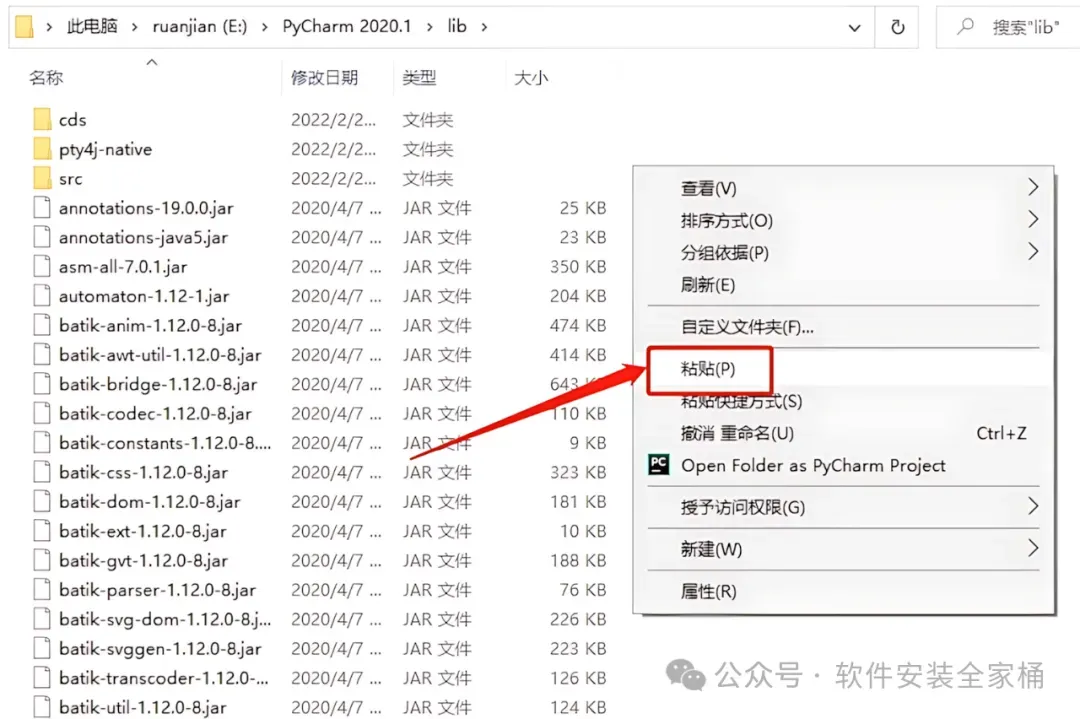
Task: Sort by 大小 column header
Action: (x=531, y=77)
